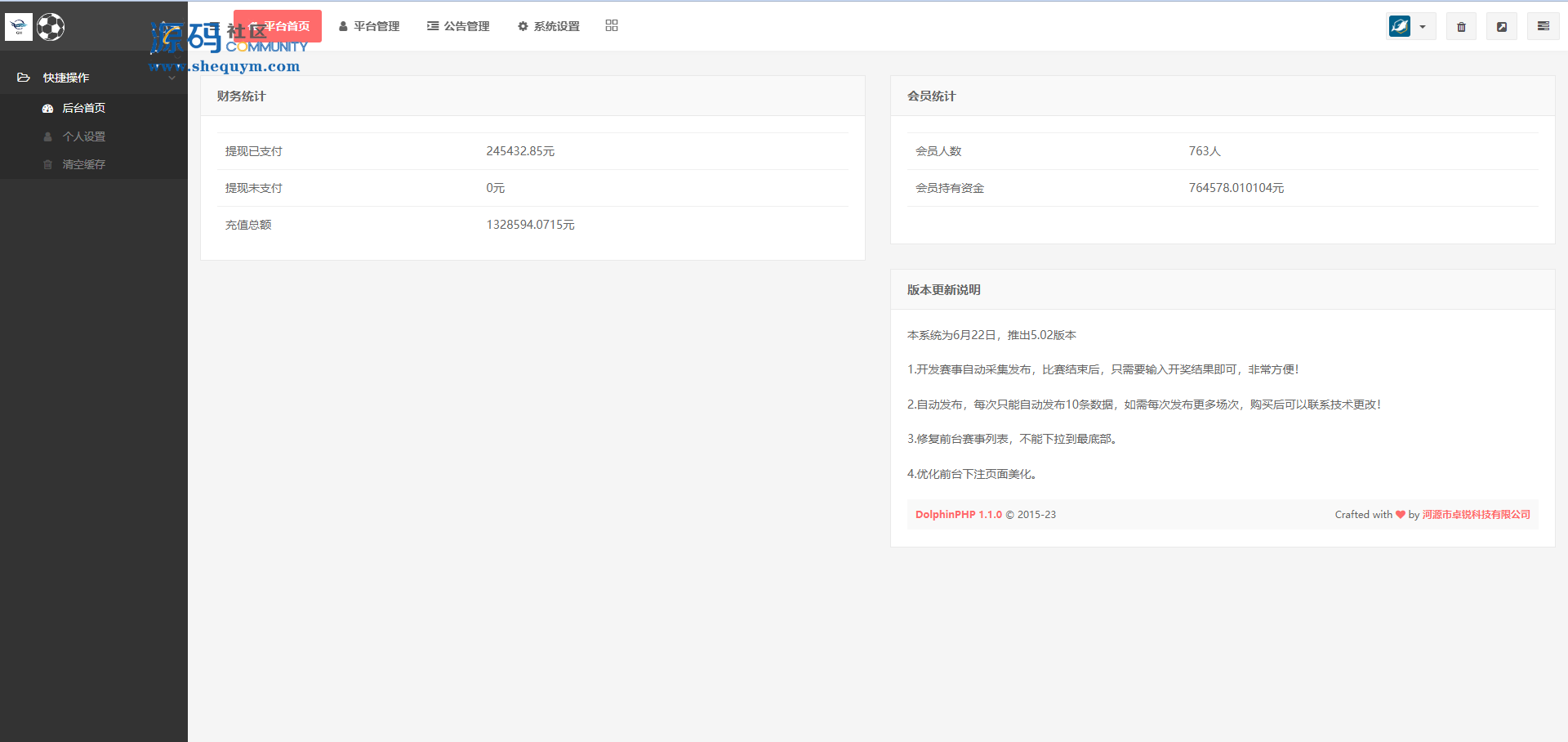1568x742 pixels.
Task: Click the small GH site logo
Action: point(19,27)
